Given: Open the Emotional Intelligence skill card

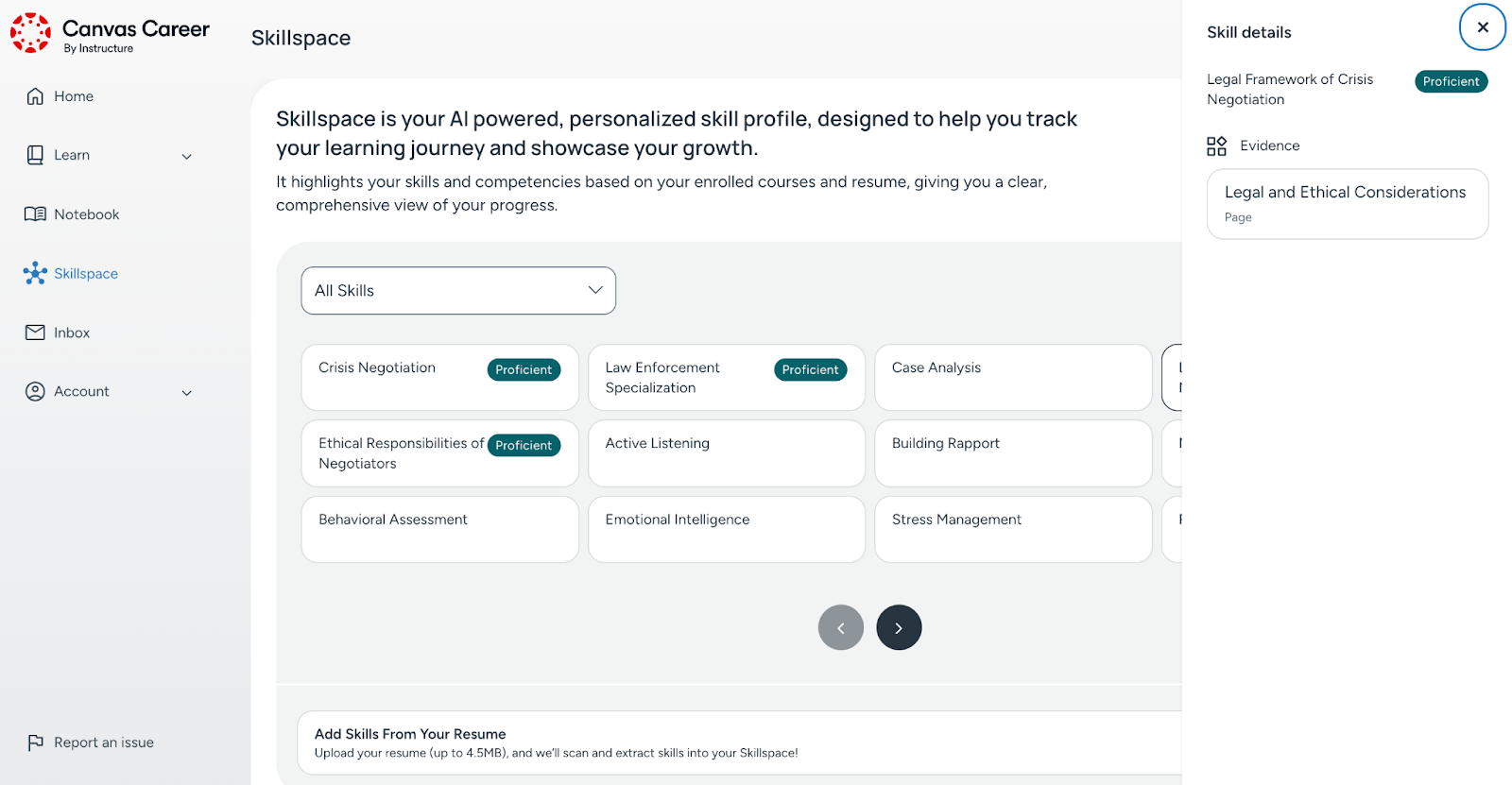Looking at the screenshot, I should tap(726, 529).
